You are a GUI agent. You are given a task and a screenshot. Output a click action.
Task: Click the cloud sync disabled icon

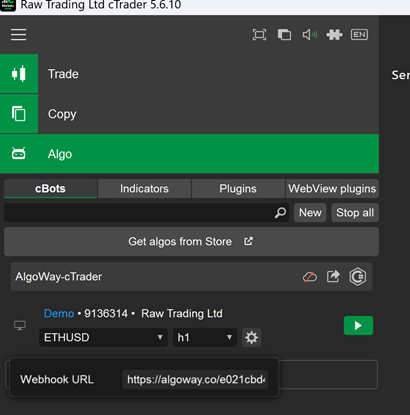[310, 277]
